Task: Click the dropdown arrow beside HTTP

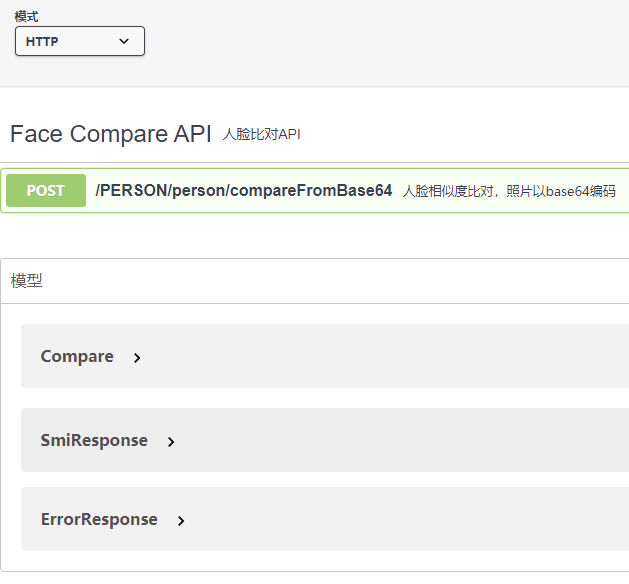Action: click(124, 41)
